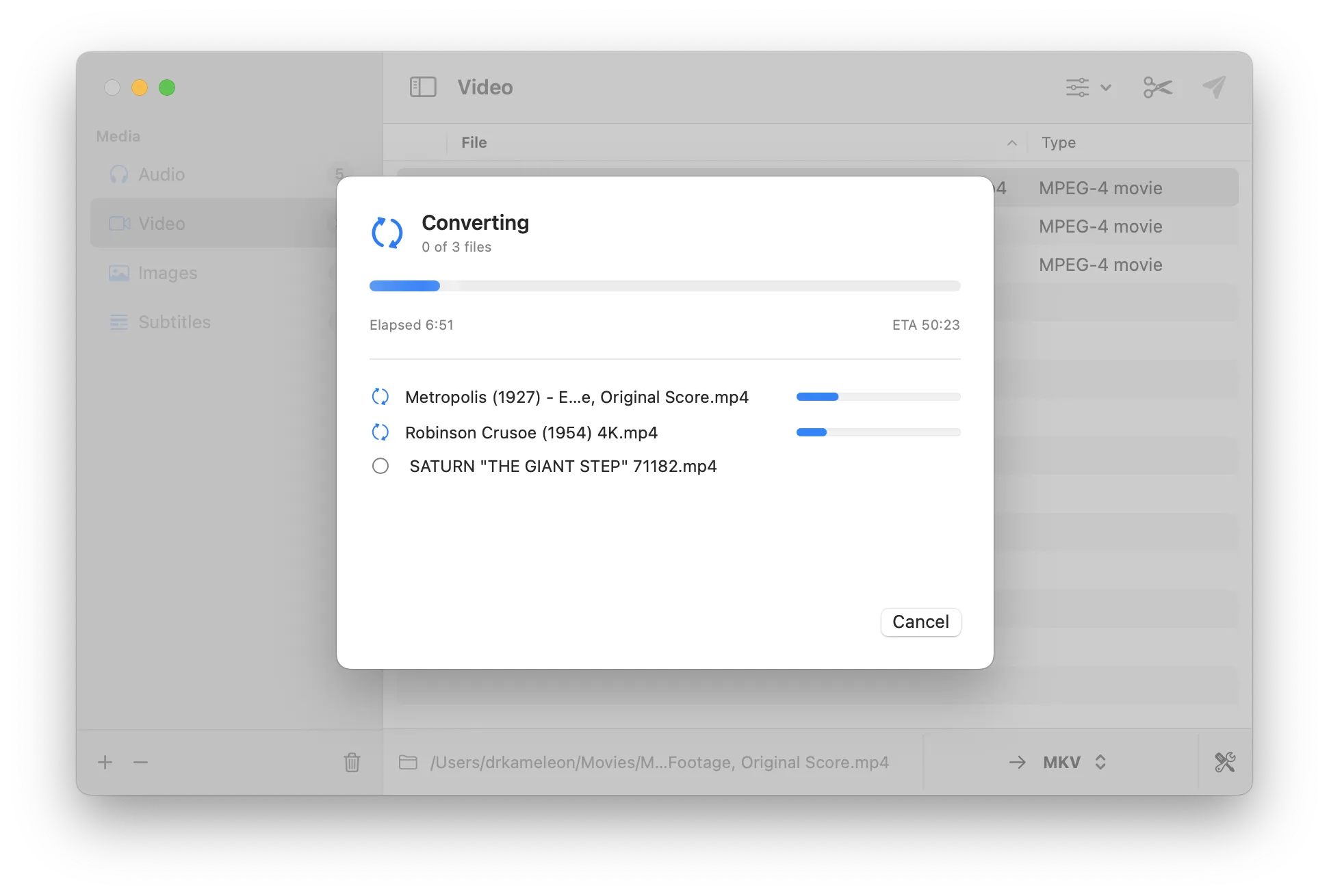Click the Robinson Crusoe (1954) 4K.mp4 entry
The width and height of the screenshot is (1329, 896).
[531, 433]
